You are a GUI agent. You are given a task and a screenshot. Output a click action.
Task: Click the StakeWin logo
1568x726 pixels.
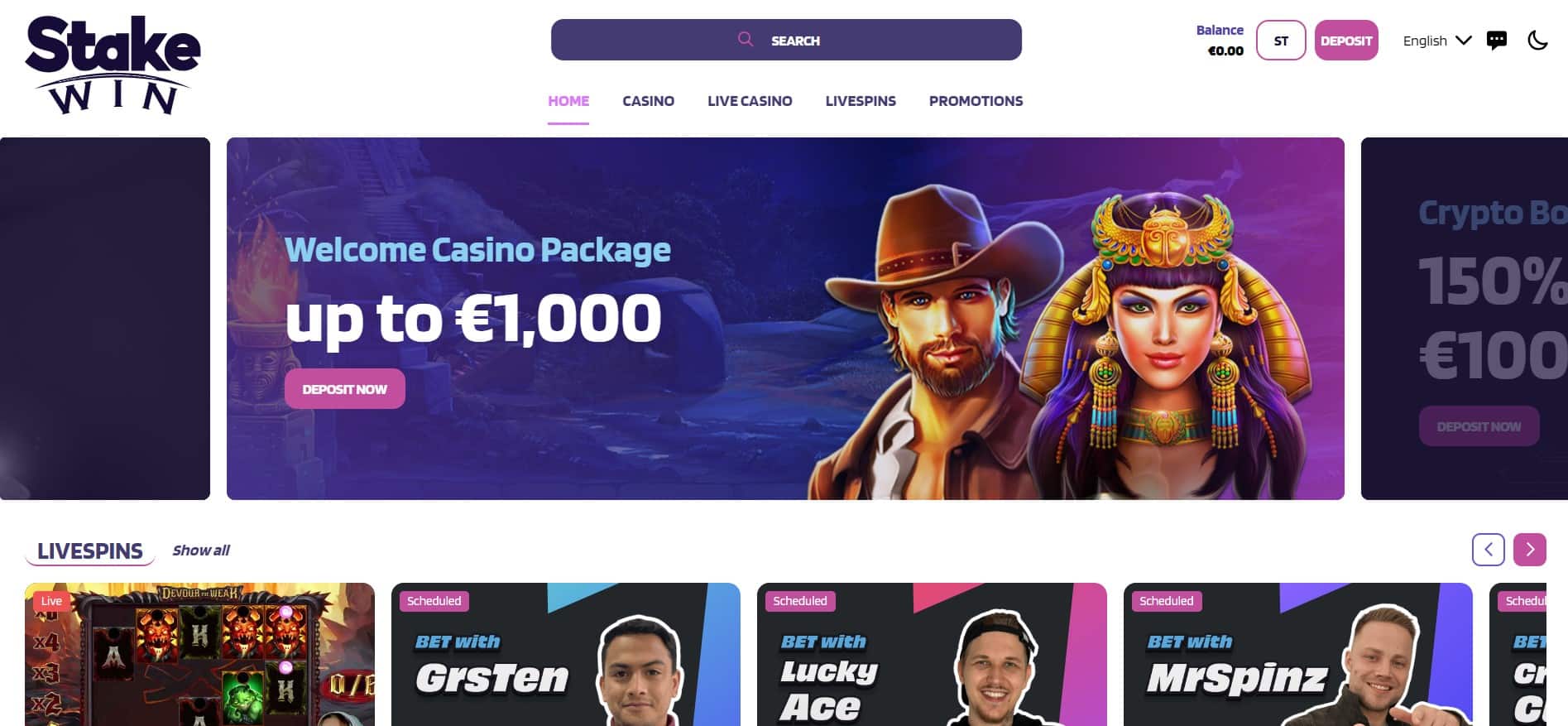tap(113, 65)
